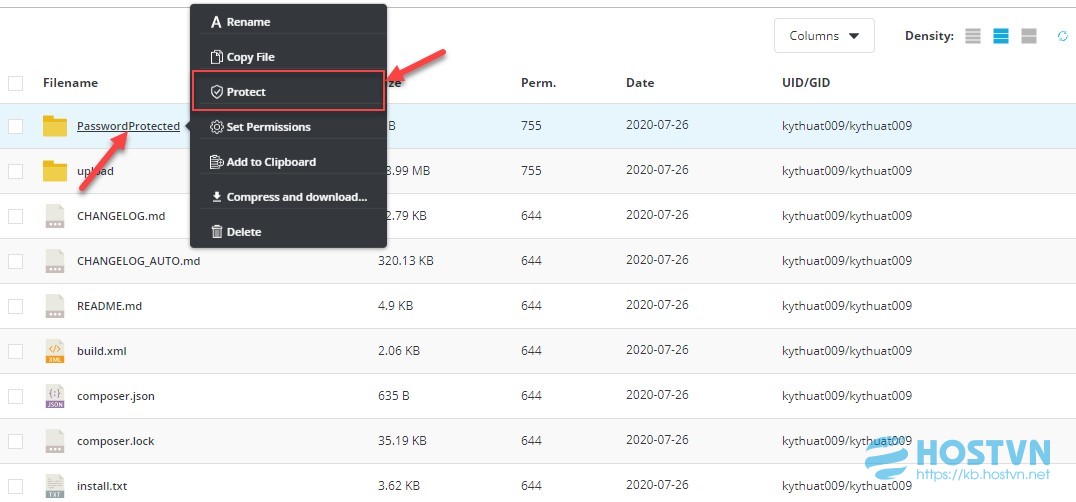Check the upload folder row checkbox
This screenshot has width=1076, height=502.
point(15,171)
